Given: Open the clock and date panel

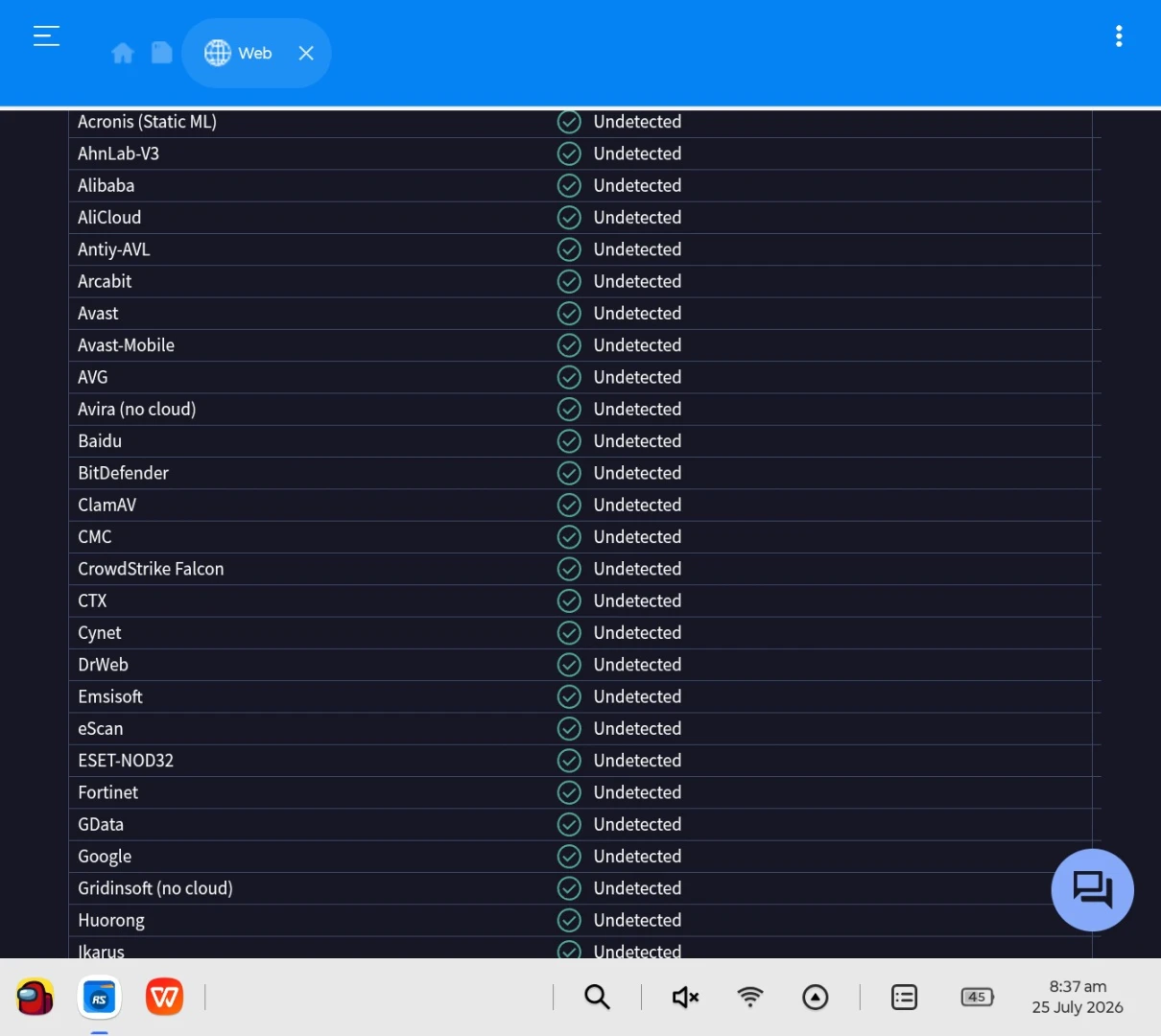Looking at the screenshot, I should click(x=1078, y=998).
